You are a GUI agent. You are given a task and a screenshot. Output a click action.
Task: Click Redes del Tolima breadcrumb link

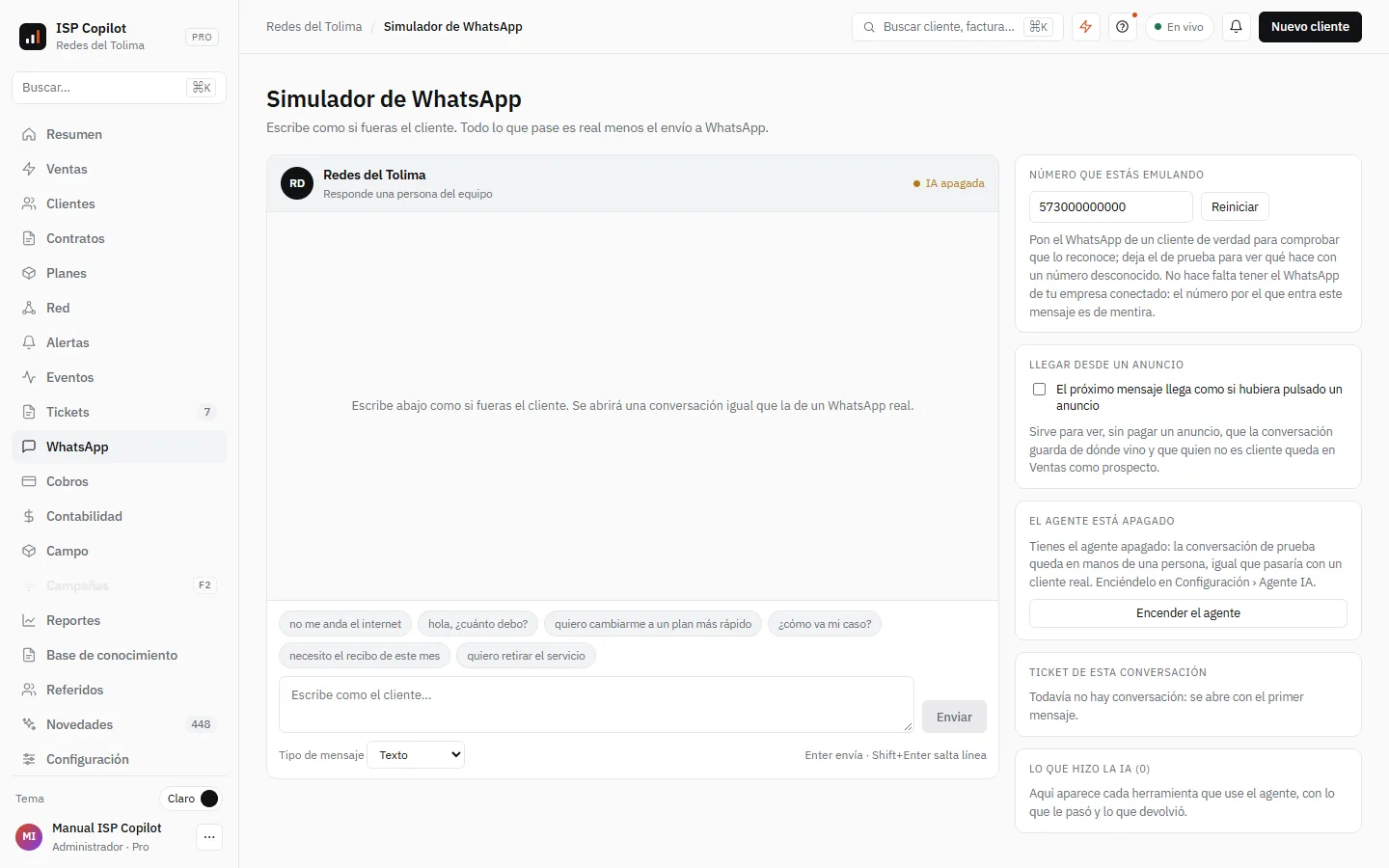(314, 27)
